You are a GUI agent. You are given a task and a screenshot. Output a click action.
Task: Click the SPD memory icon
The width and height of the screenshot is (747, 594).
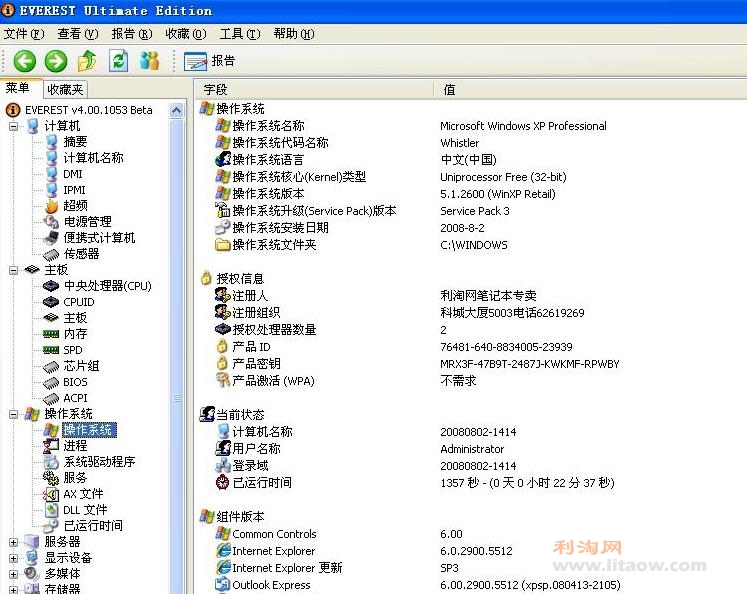click(51, 350)
